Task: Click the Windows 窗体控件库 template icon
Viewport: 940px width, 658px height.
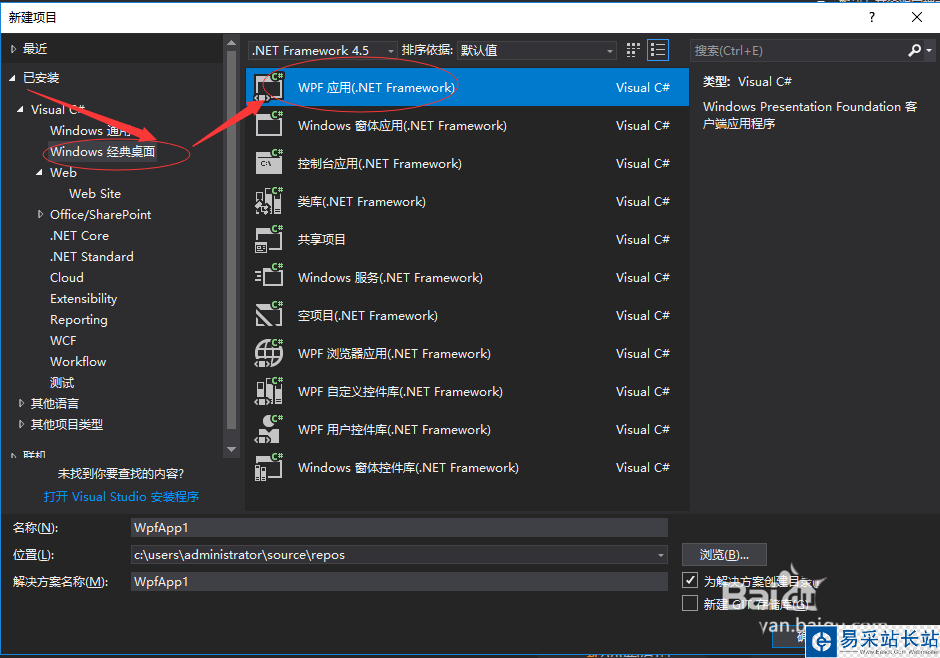Action: coord(269,467)
